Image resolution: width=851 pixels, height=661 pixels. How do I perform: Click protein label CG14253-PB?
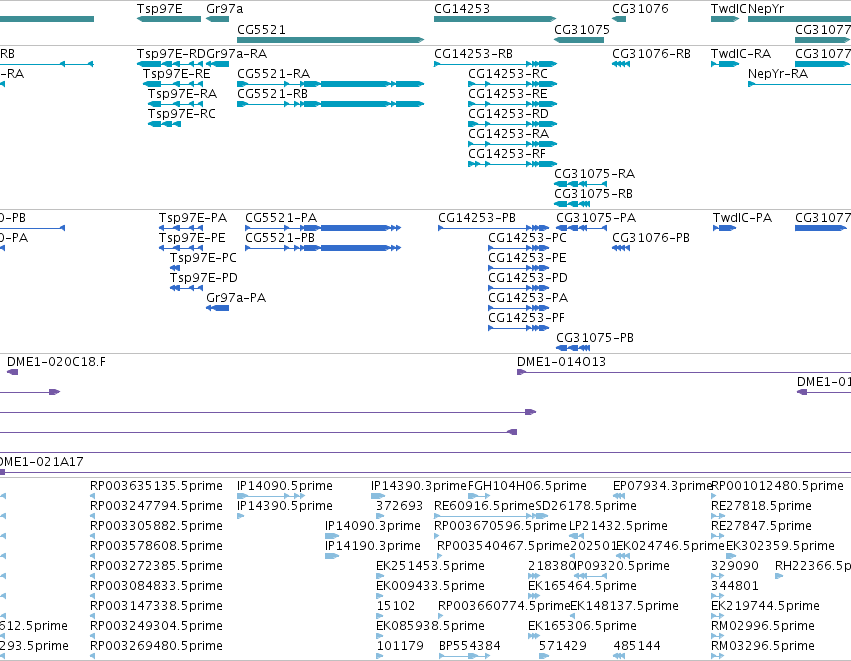477,218
